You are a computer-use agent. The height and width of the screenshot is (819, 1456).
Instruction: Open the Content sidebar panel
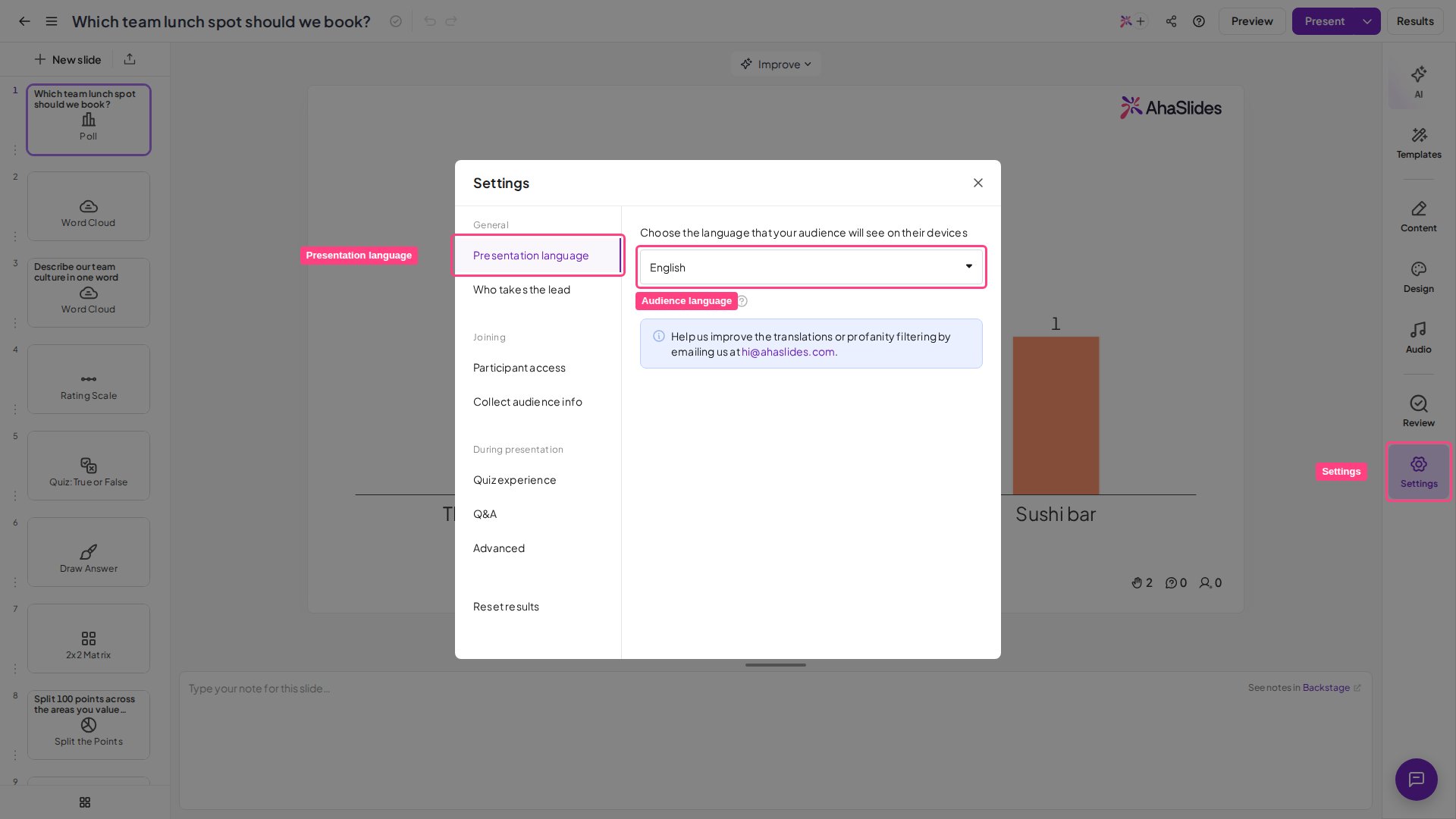1419,216
